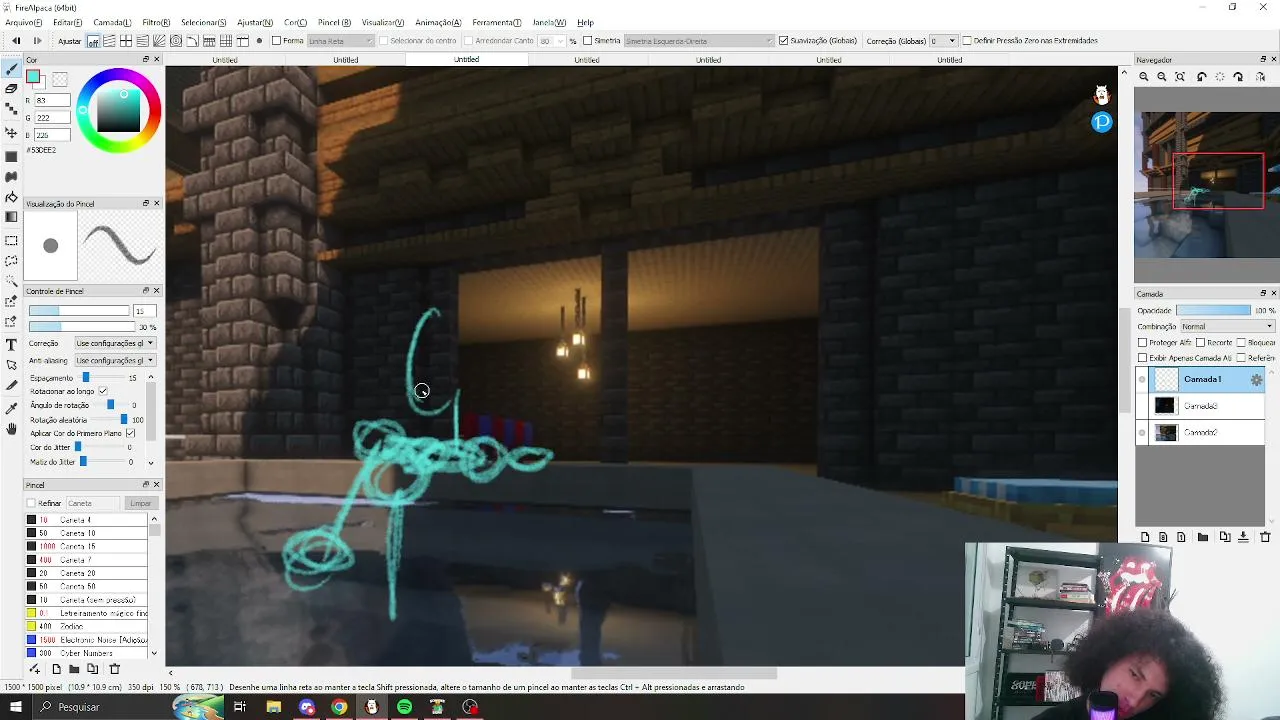The height and width of the screenshot is (720, 1280).
Task: Click the undo arrow in the toolbar
Action: tap(16, 41)
